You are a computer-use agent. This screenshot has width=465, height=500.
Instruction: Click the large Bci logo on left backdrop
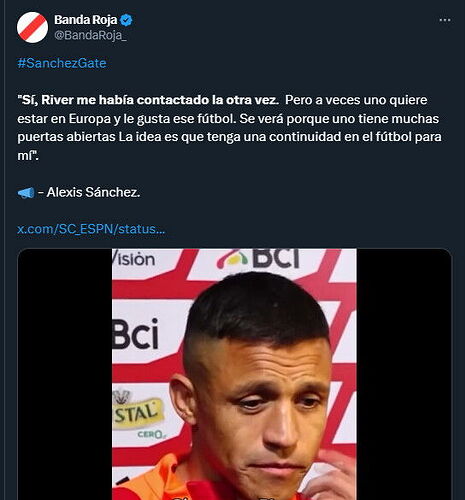(x=135, y=334)
